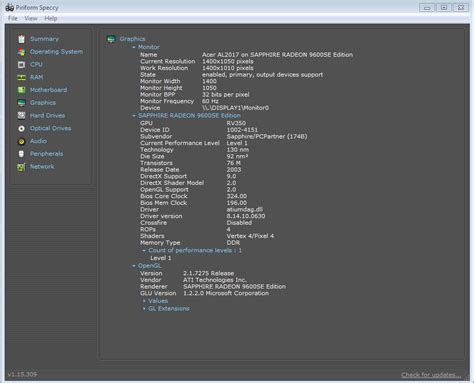Viewport: 474px width, 383px height.
Task: Select the Audio speaker icon
Action: tap(21, 141)
